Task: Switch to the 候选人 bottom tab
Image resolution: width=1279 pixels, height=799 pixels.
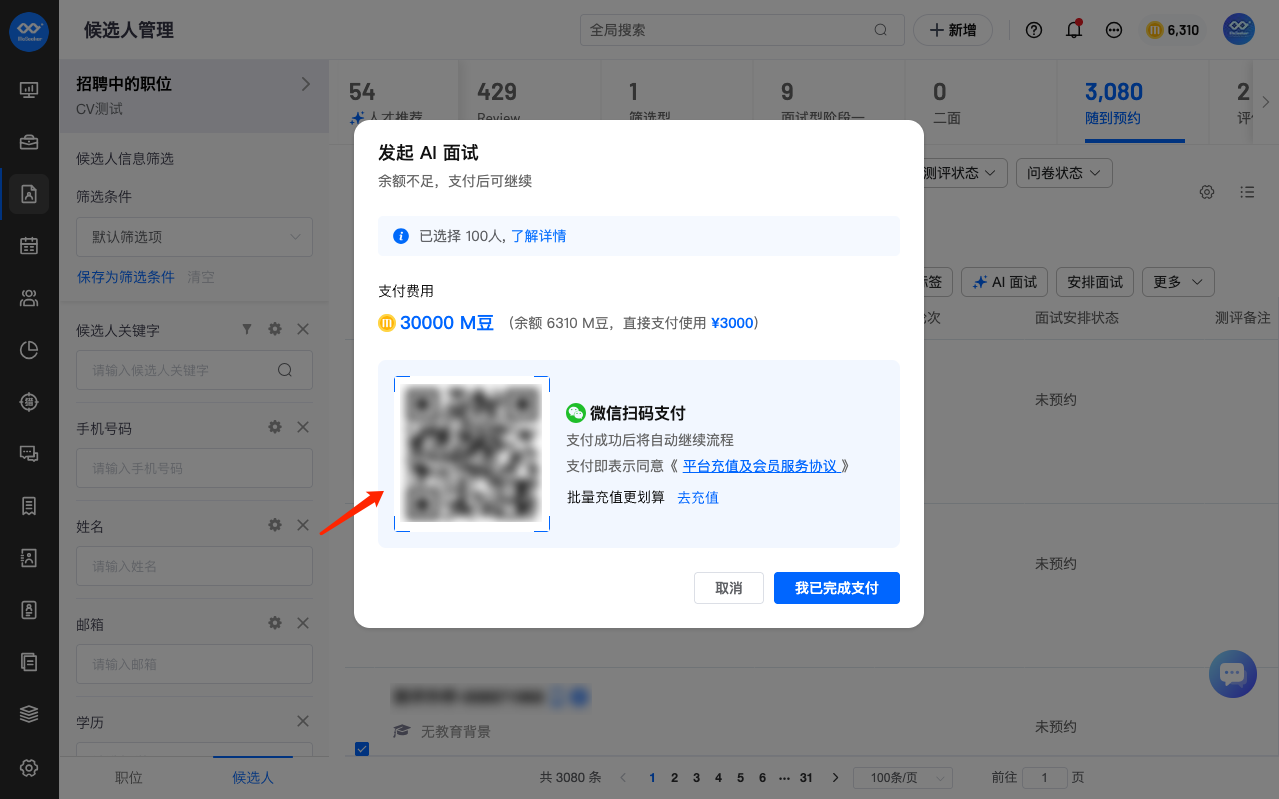Action: click(253, 777)
